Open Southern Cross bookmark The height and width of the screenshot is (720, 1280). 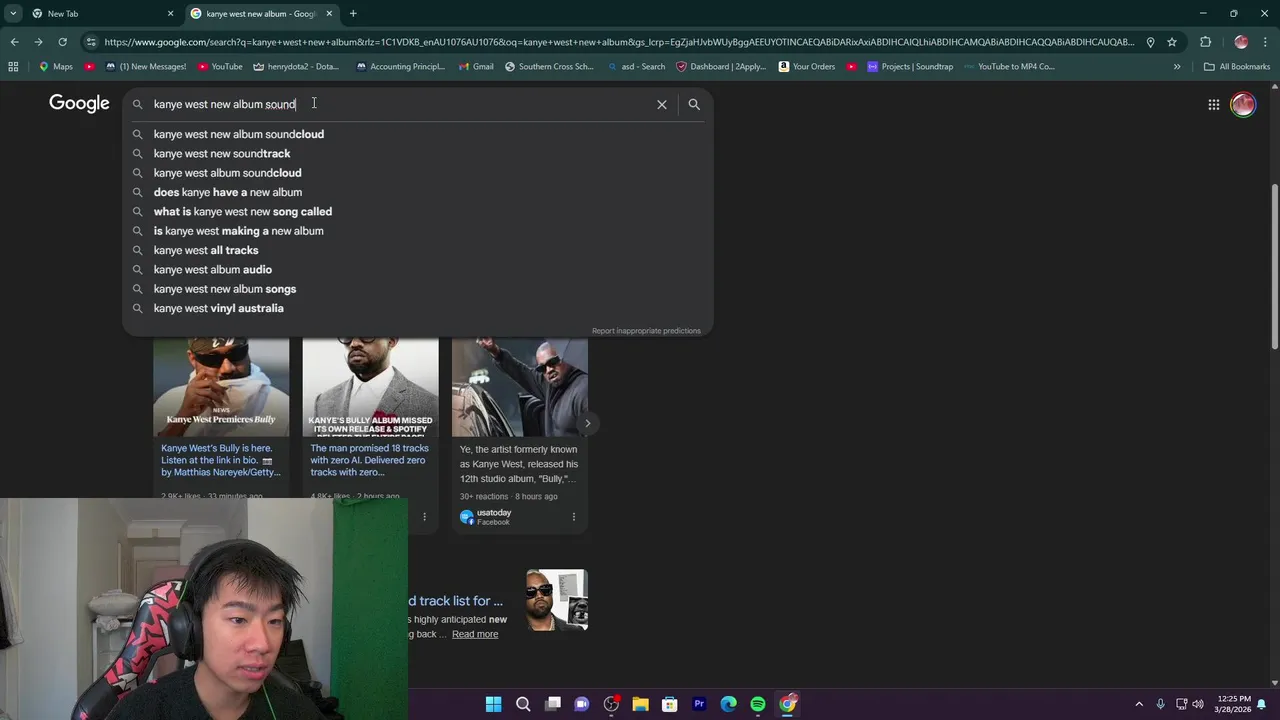549,67
